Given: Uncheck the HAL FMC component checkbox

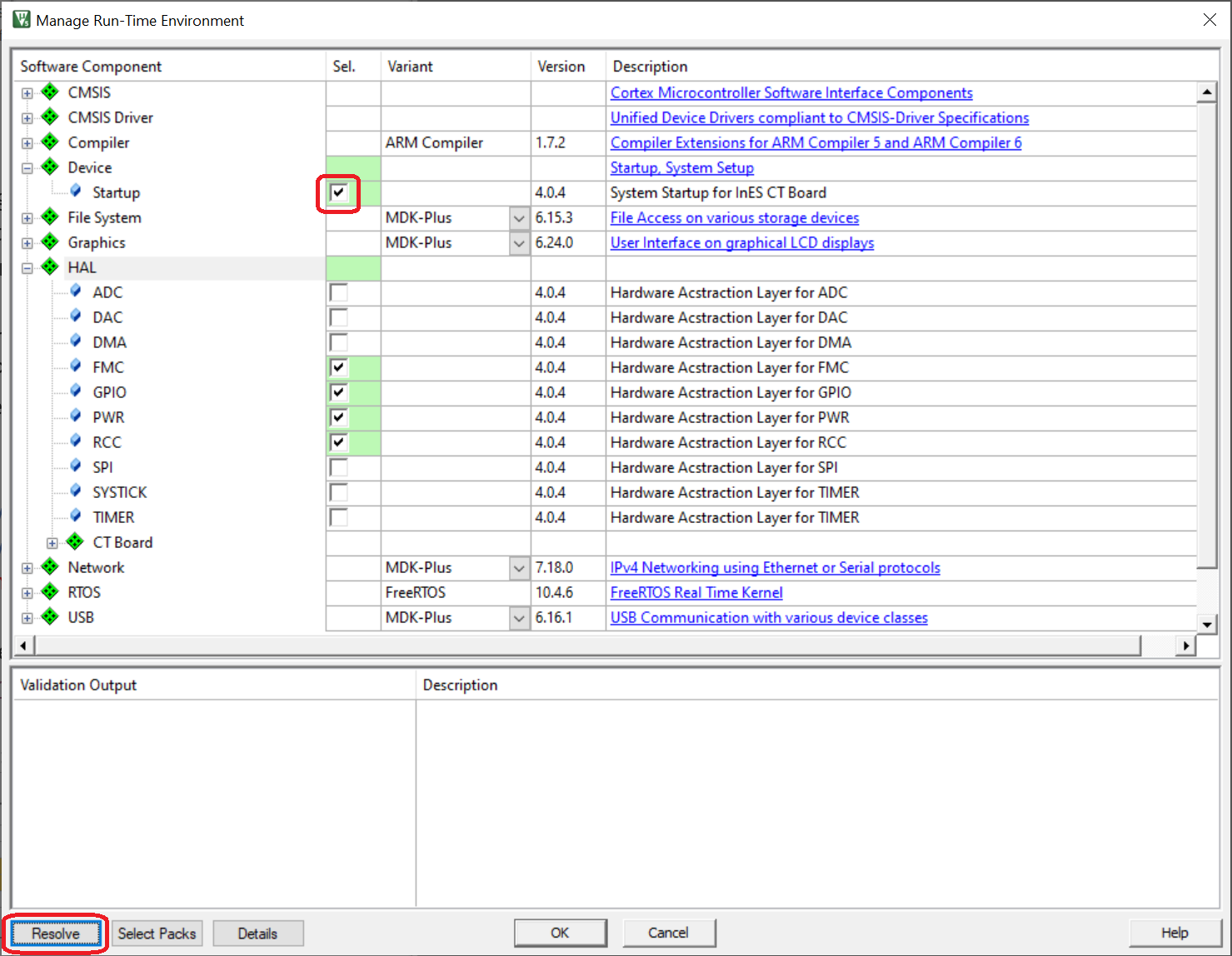Looking at the screenshot, I should (x=339, y=367).
